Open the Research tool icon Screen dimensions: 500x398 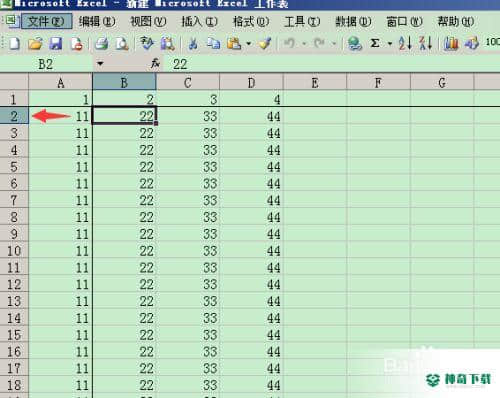tap(167, 44)
